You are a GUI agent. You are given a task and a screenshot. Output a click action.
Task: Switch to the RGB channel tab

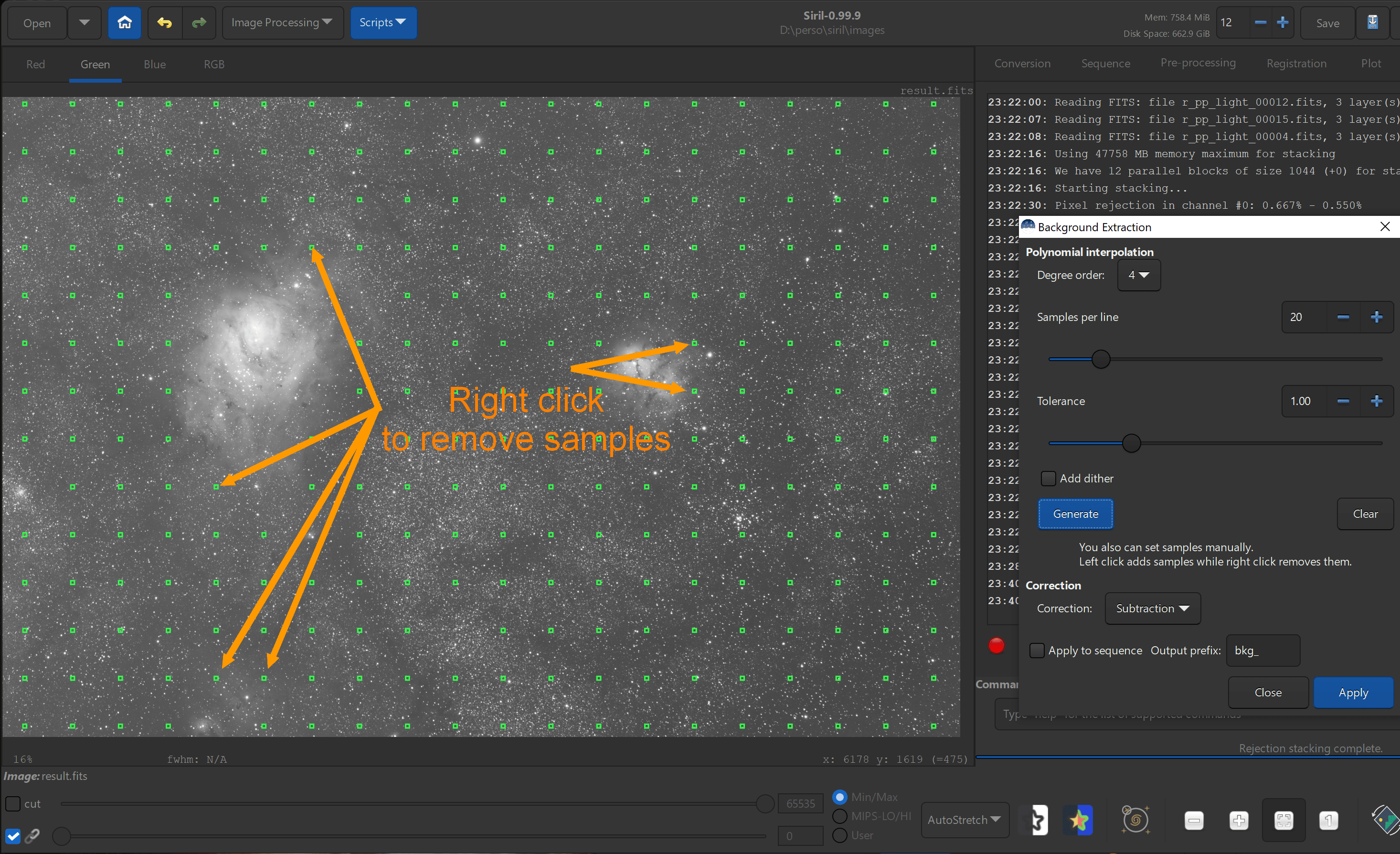coord(213,64)
